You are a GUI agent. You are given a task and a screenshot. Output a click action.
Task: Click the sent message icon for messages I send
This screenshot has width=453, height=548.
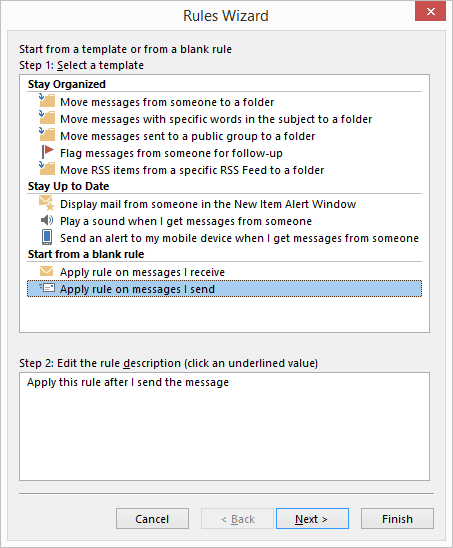(x=47, y=288)
